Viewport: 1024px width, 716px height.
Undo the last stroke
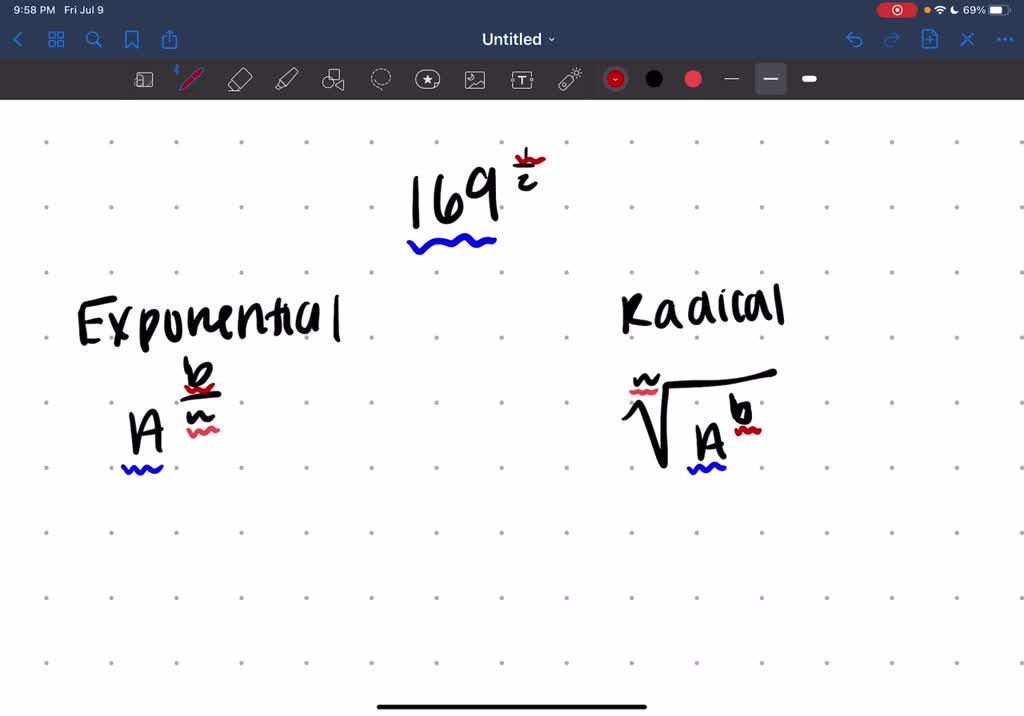[x=853, y=40]
